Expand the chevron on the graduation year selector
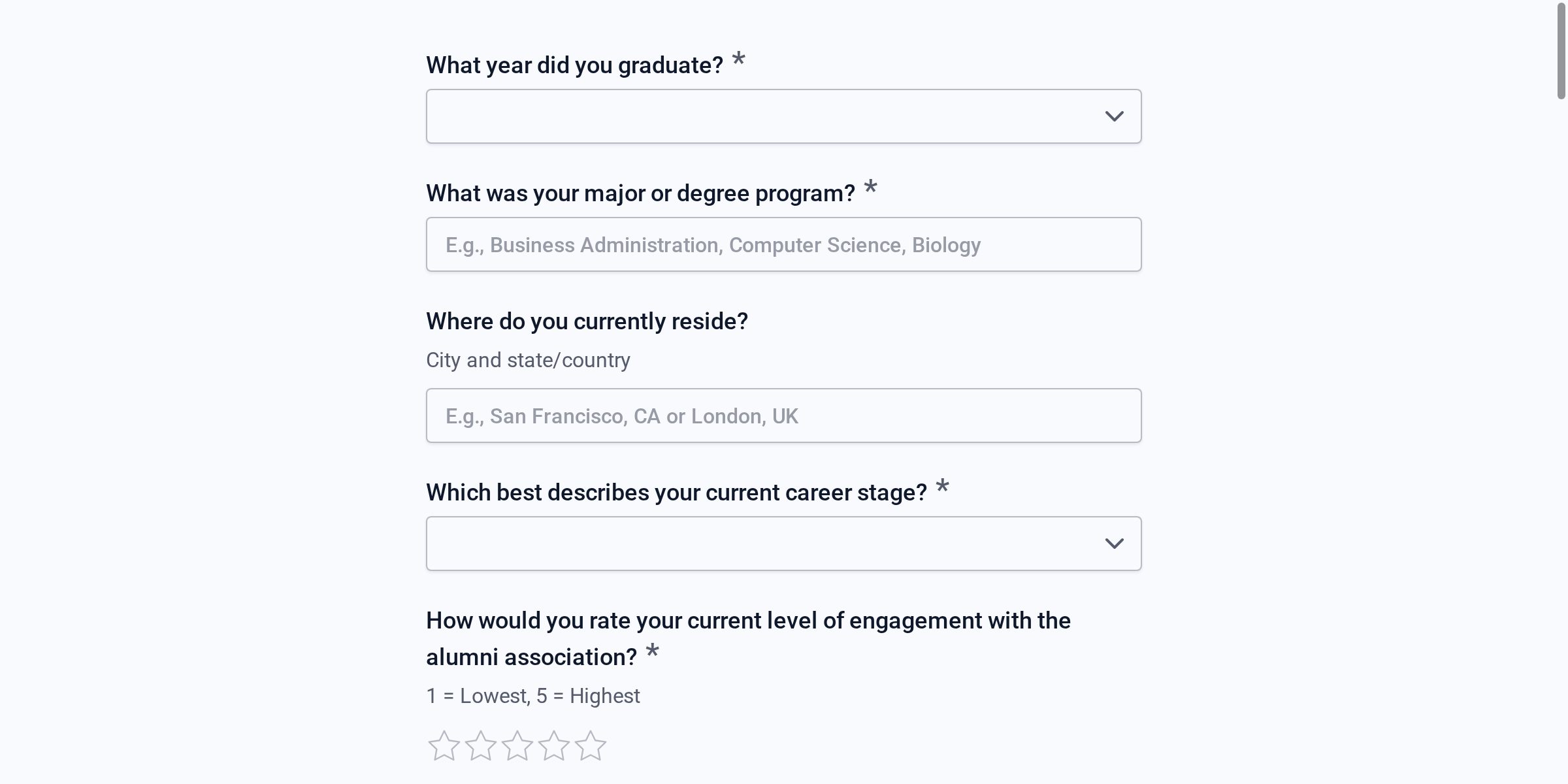The image size is (1568, 784). (x=1114, y=116)
